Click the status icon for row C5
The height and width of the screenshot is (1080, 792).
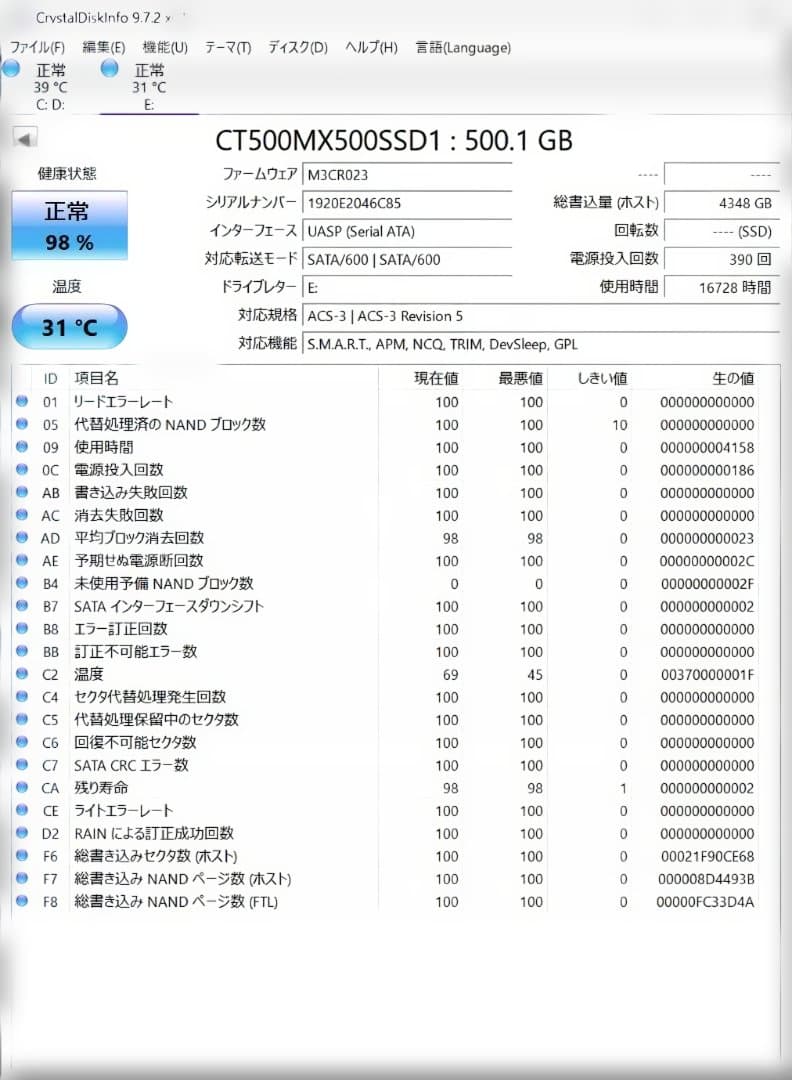click(22, 719)
